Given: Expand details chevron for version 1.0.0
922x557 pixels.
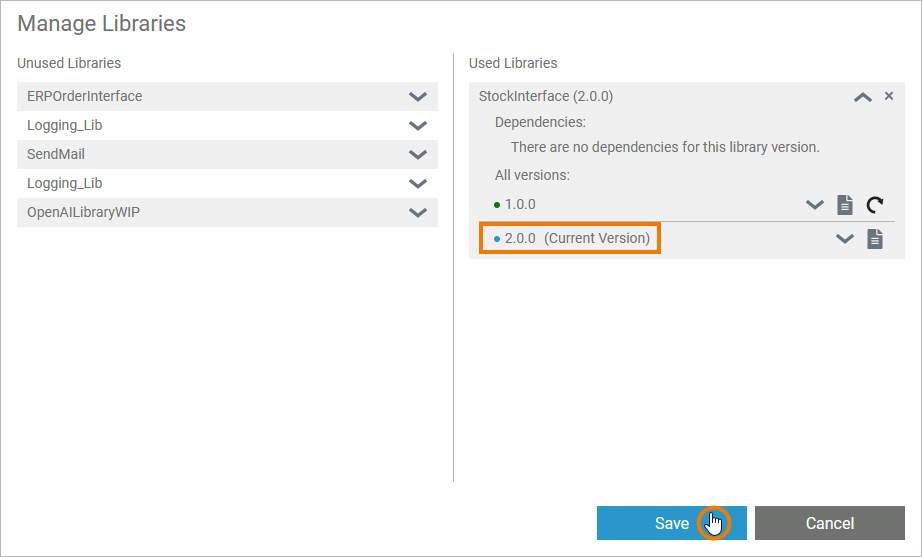Looking at the screenshot, I should click(815, 205).
